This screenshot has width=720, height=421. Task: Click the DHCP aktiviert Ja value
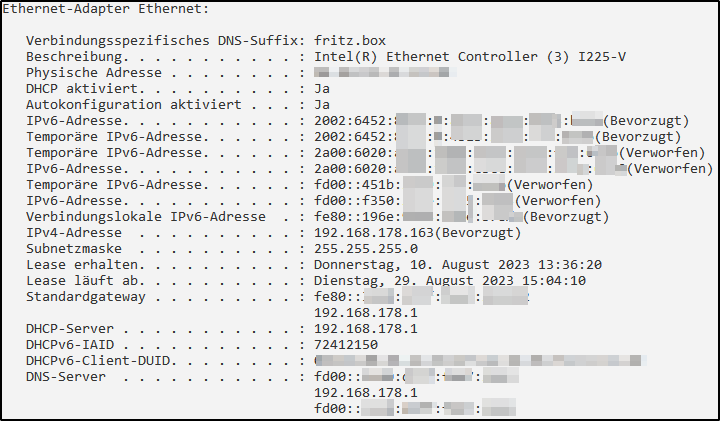[x=322, y=89]
